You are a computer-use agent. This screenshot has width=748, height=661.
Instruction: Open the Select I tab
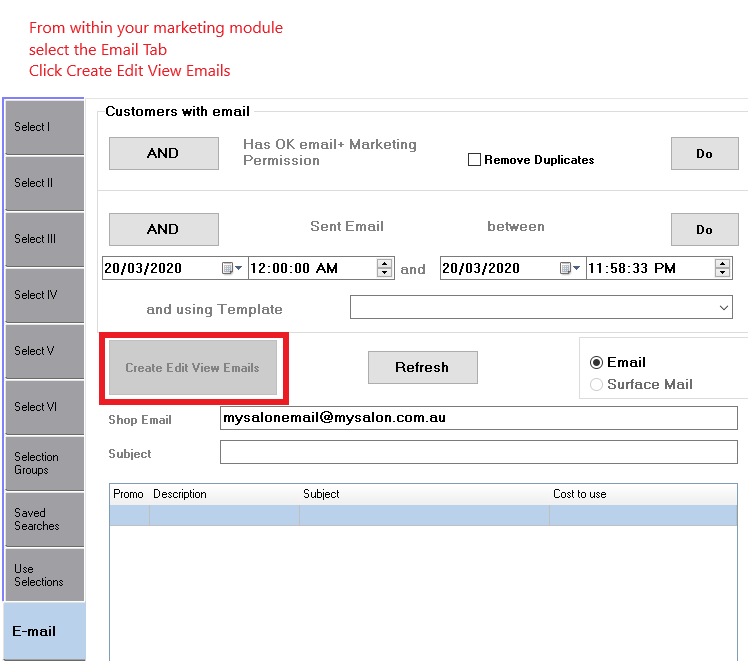coord(43,127)
